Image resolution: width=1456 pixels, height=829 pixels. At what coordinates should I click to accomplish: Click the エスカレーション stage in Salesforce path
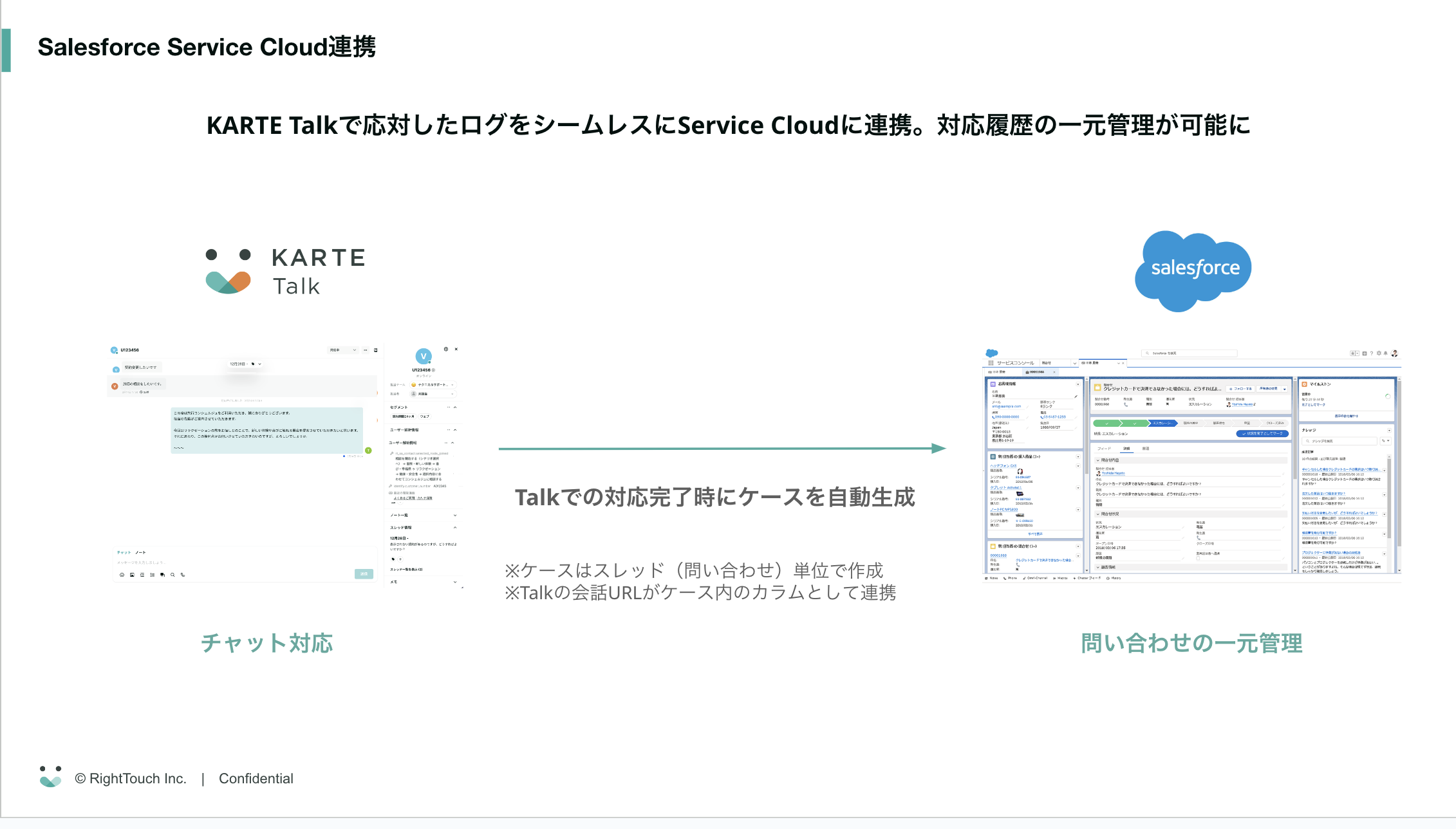pyautogui.click(x=1162, y=423)
